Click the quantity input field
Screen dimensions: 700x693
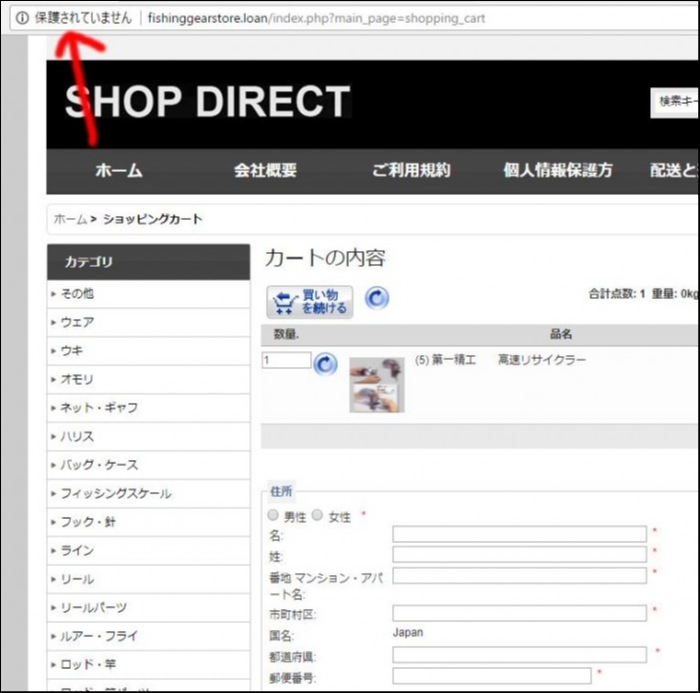[x=287, y=360]
